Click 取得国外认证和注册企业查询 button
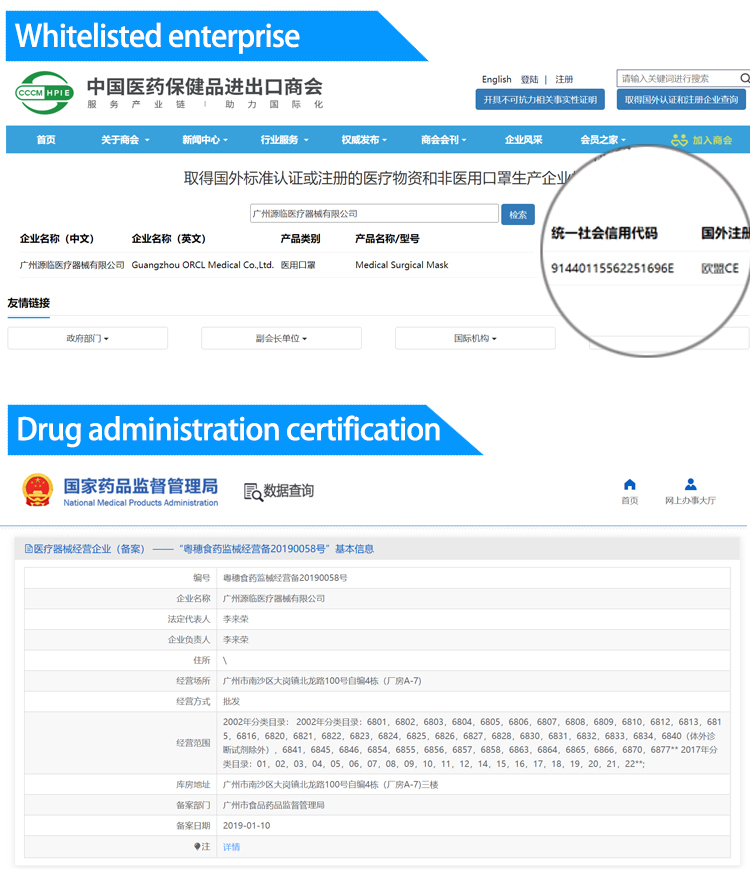This screenshot has width=750, height=869. pyautogui.click(x=681, y=100)
